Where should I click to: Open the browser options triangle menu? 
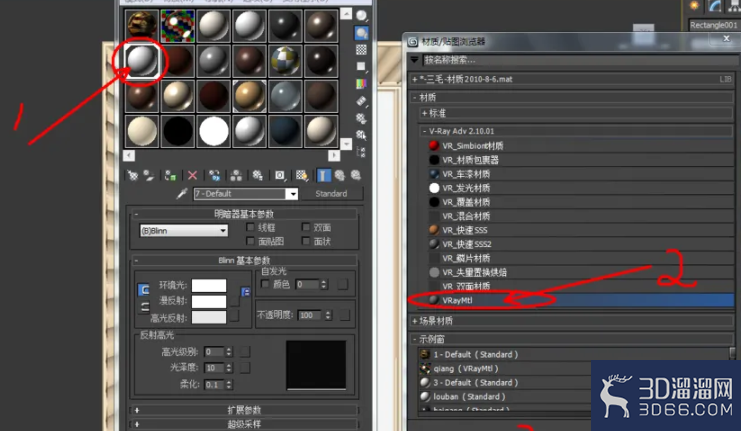(414, 60)
